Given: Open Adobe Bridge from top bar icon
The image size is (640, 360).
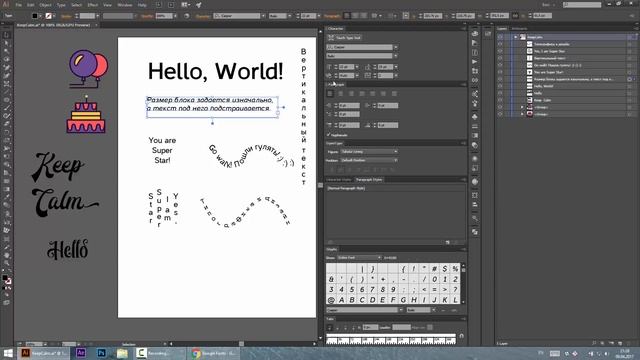Looking at the screenshot, I should point(159,5).
